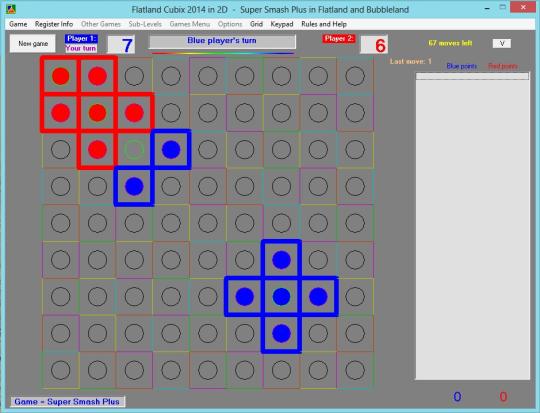
Task: Open the Sub-Levels menu
Action: pyautogui.click(x=145, y=24)
